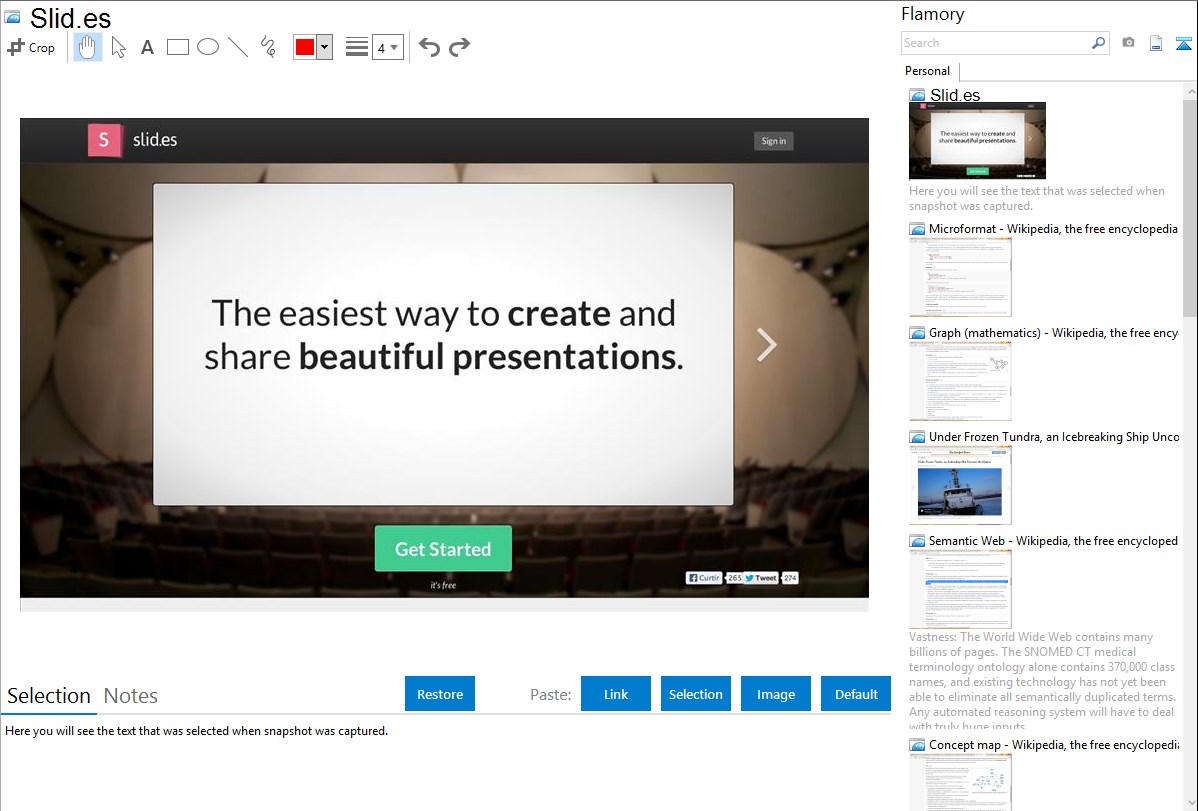Viewport: 1198px width, 811px height.
Task: Open the Slid.es snapshot thumbnail in sidebar
Action: [x=977, y=141]
